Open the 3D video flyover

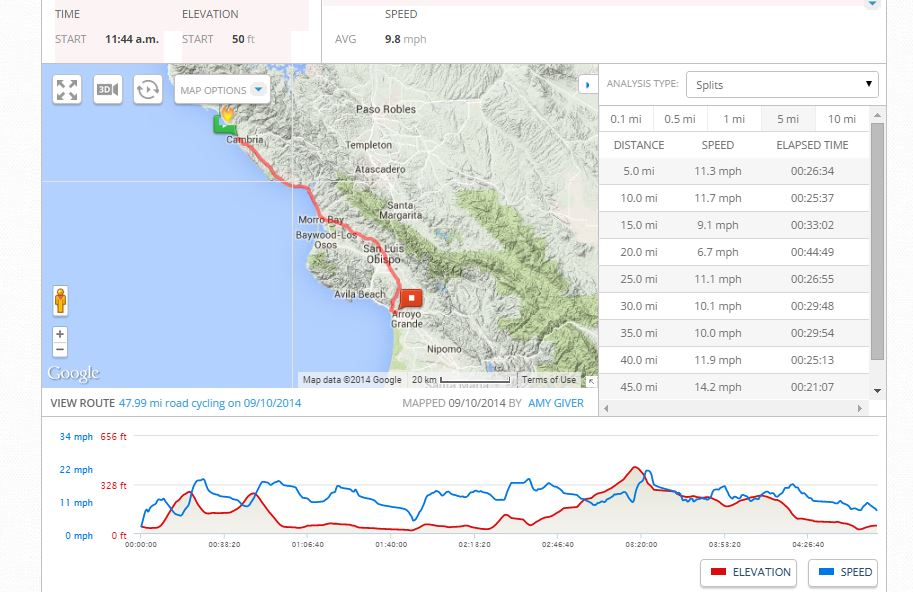tap(107, 90)
